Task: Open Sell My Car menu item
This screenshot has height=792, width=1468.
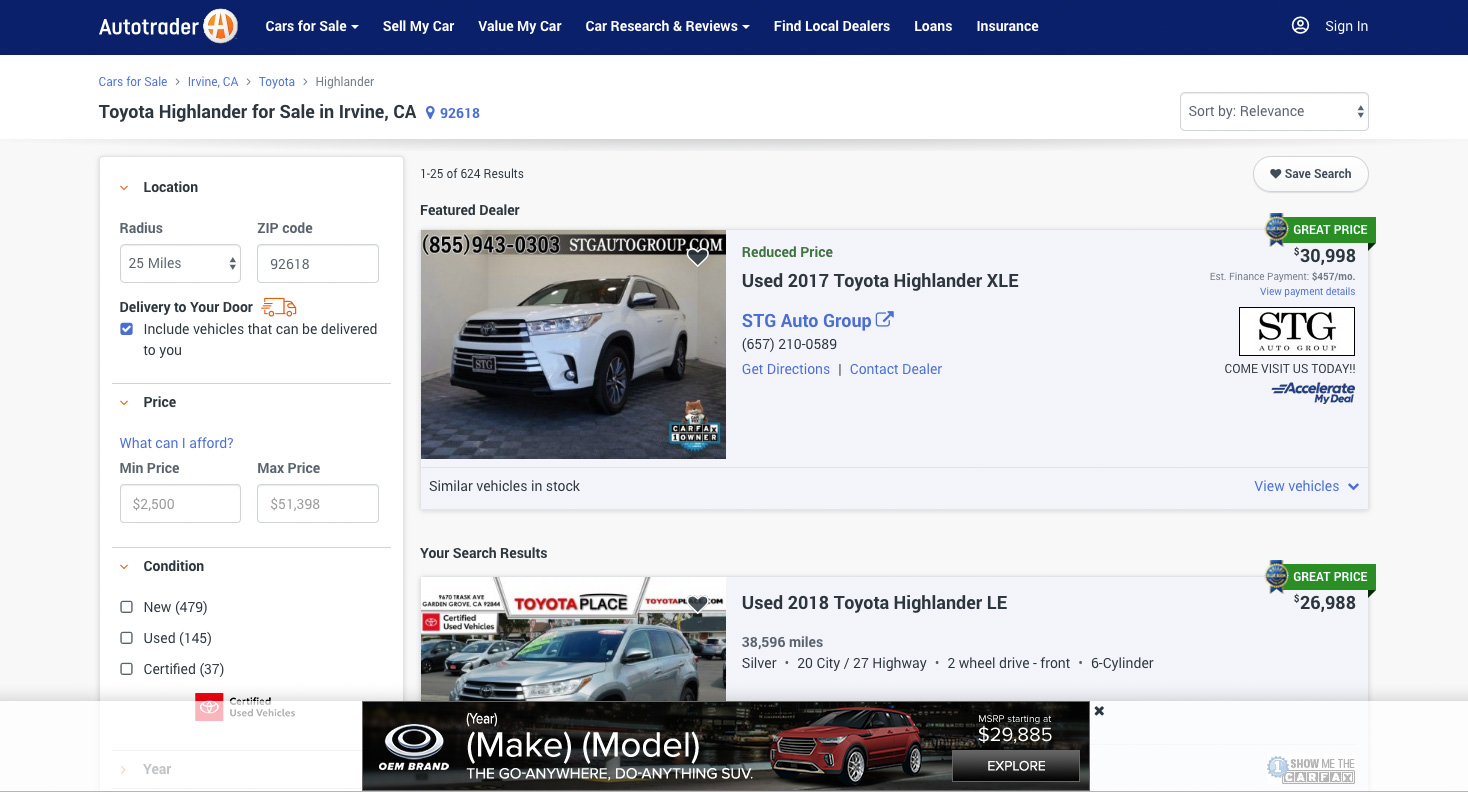Action: pos(418,26)
